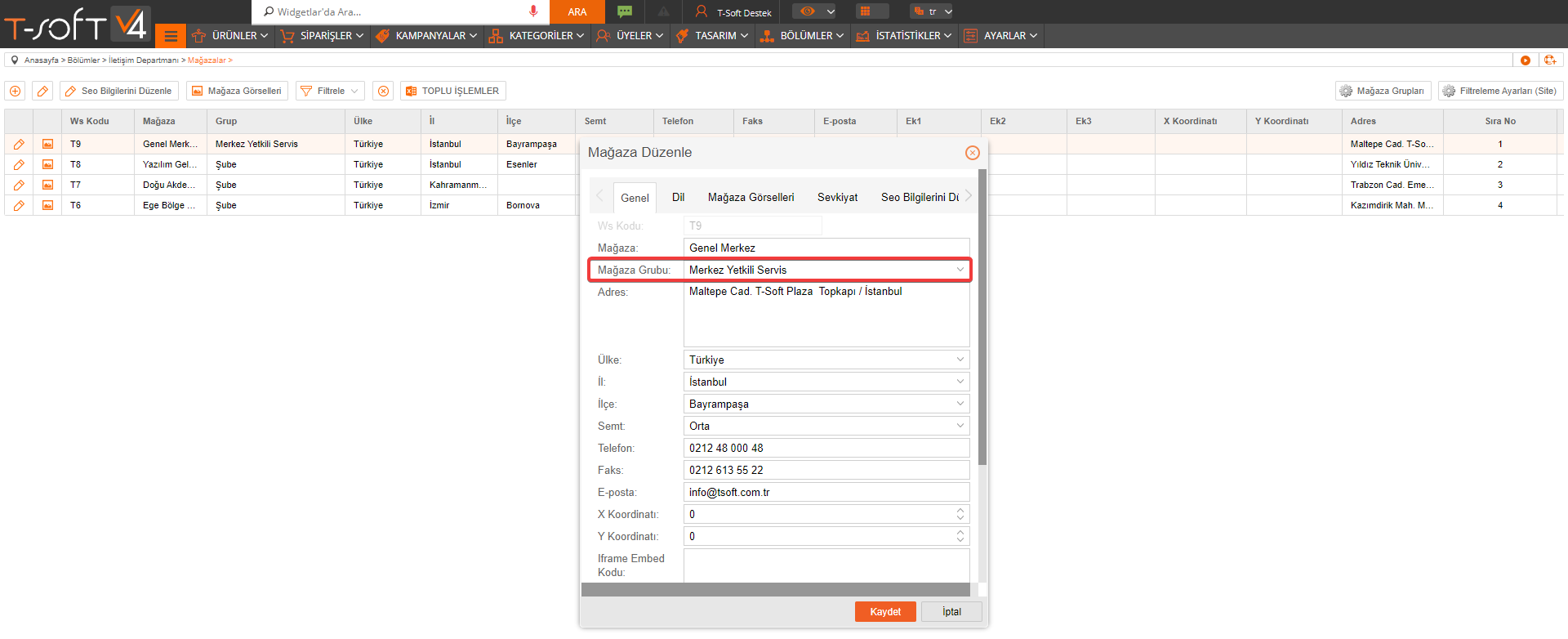This screenshot has height=639, width=1568.
Task: Click the refresh icon beside the breadcrumb bar
Action: click(1550, 60)
